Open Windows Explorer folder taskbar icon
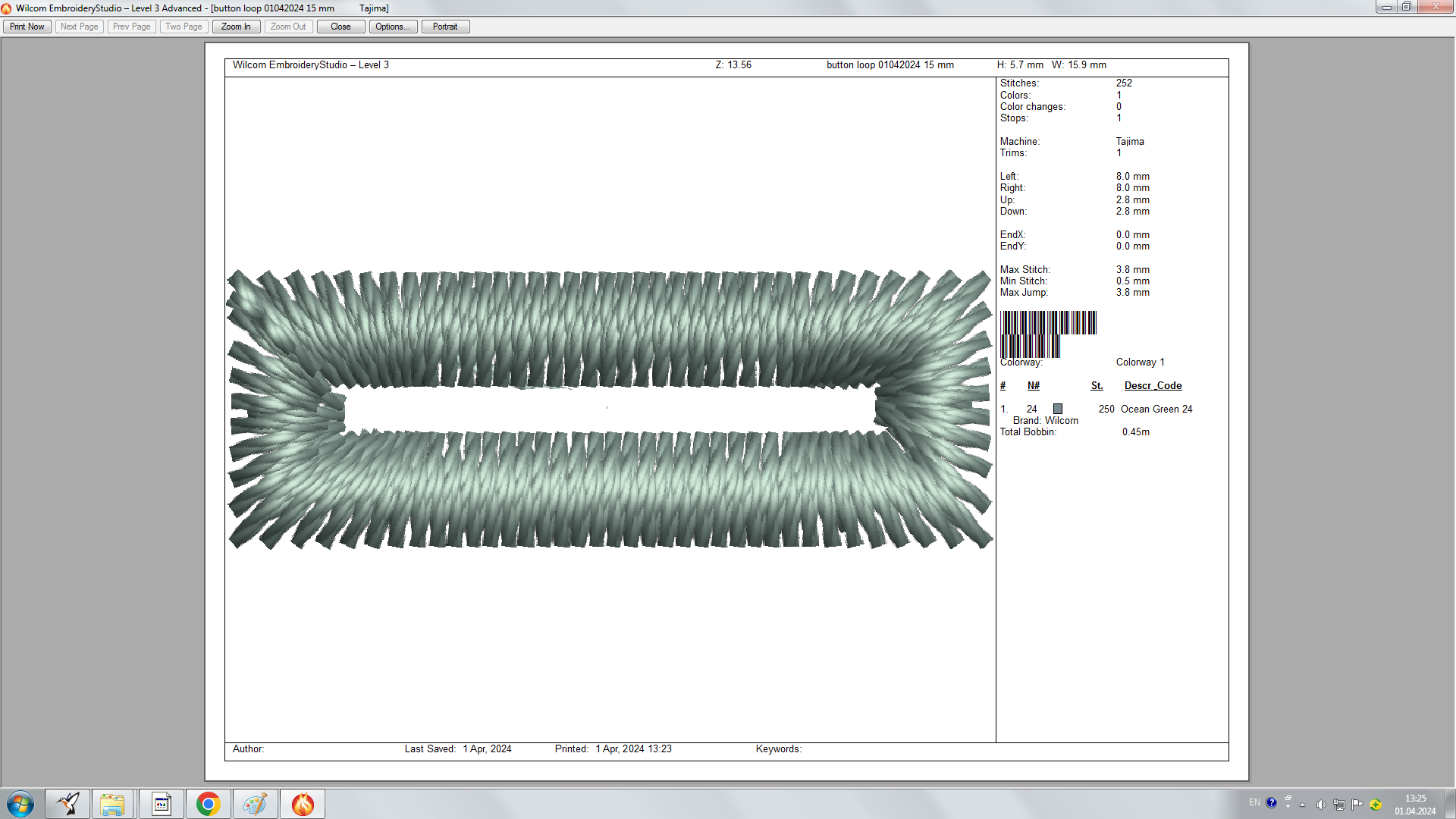The width and height of the screenshot is (1456, 819). point(113,804)
